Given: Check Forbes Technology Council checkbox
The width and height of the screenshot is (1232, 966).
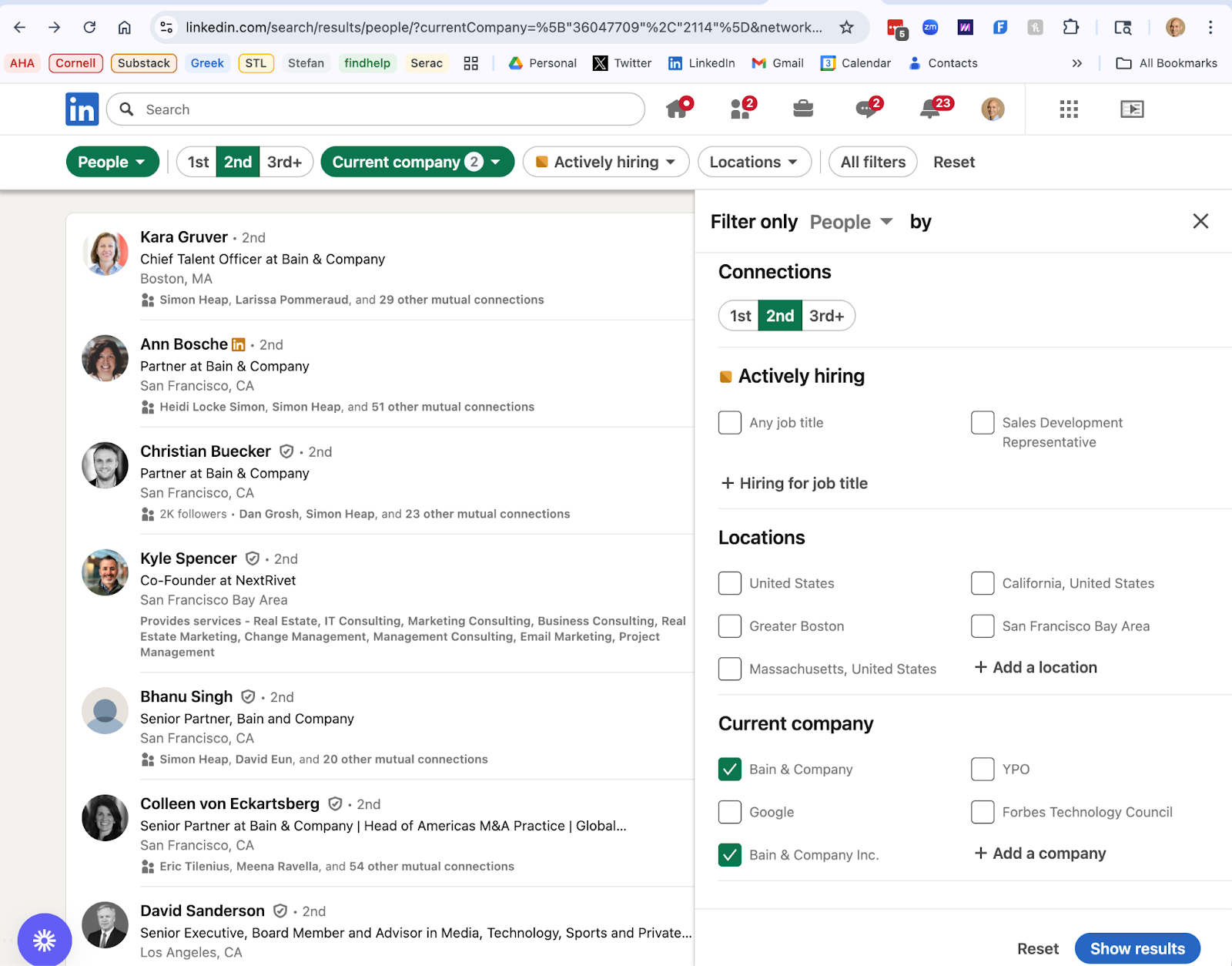Looking at the screenshot, I should pos(983,812).
